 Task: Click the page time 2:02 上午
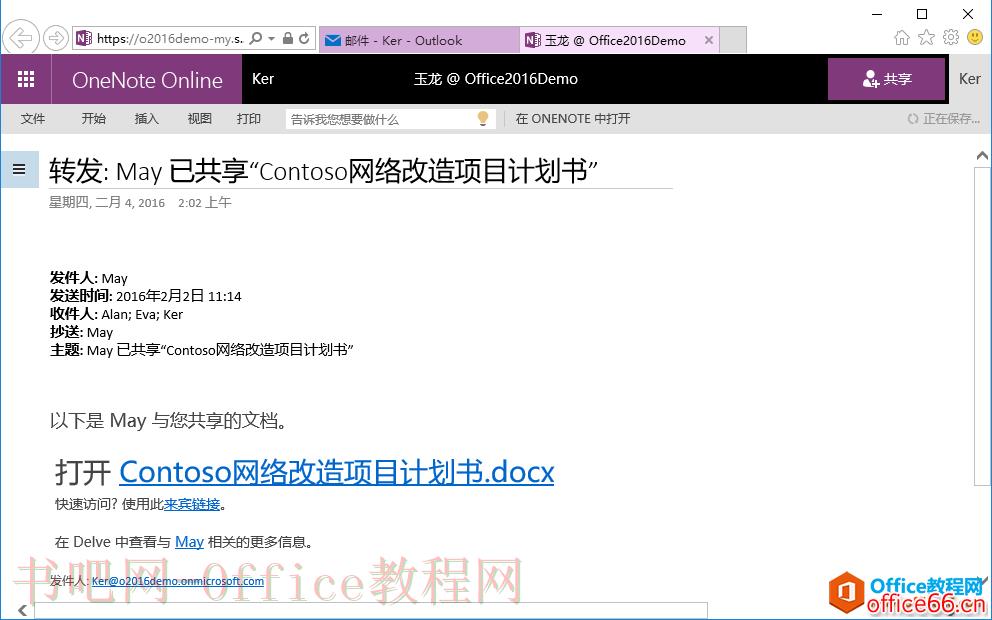(205, 203)
